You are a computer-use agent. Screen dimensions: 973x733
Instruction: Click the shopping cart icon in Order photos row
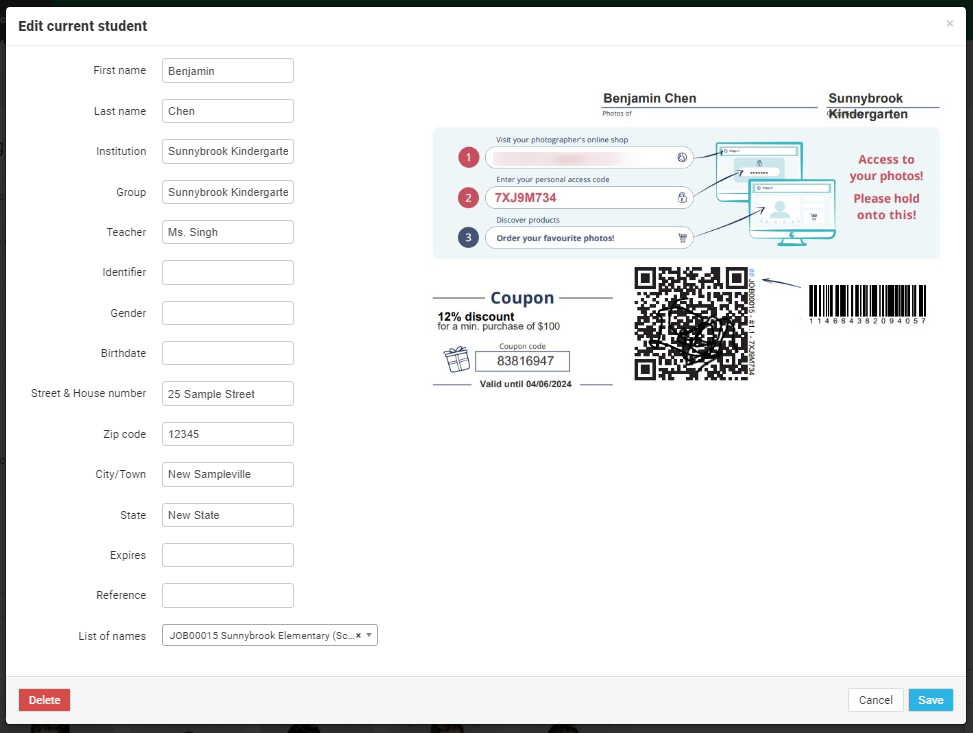[x=682, y=238]
